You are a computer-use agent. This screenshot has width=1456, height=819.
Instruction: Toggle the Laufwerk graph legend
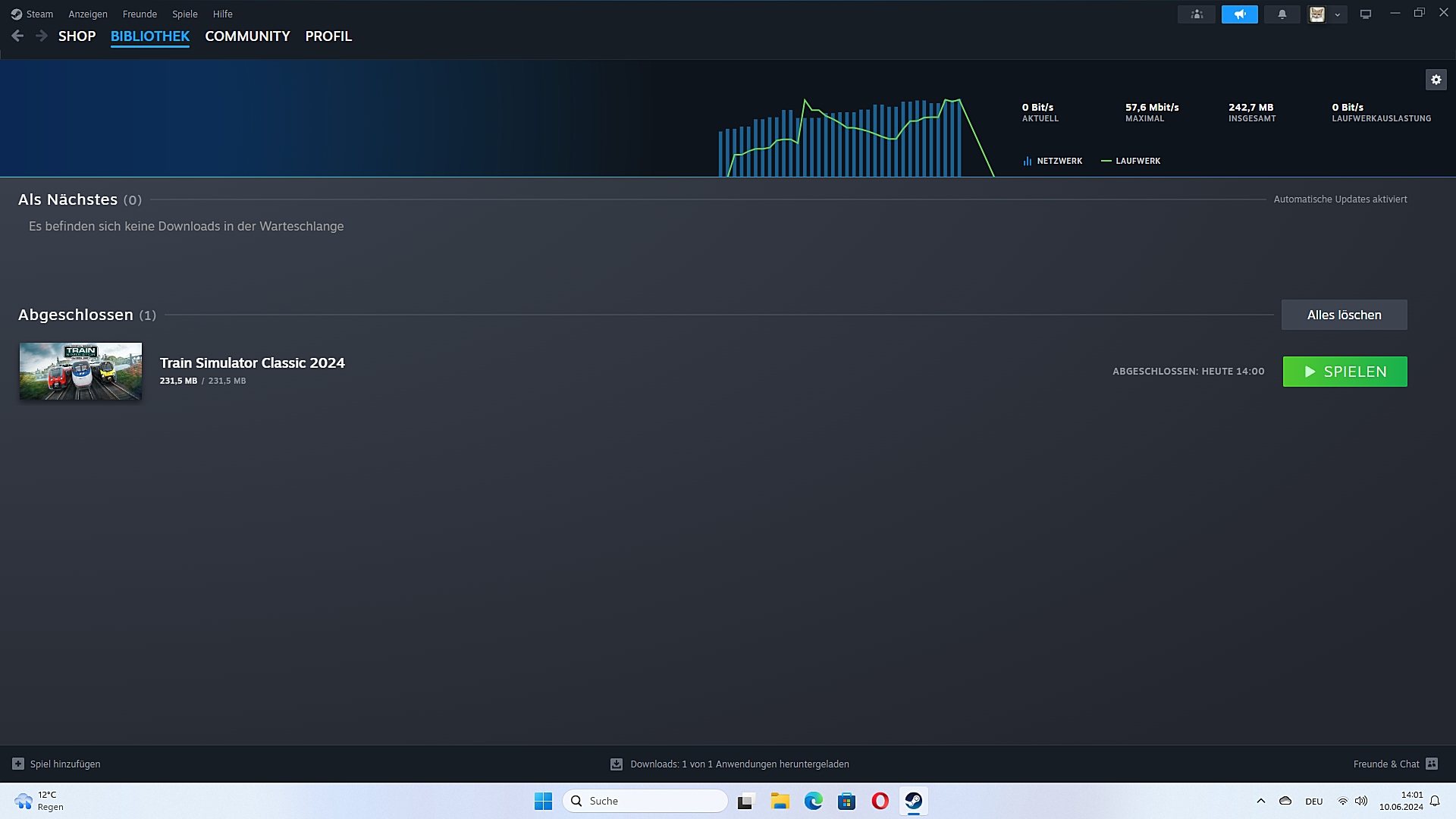tap(1130, 161)
